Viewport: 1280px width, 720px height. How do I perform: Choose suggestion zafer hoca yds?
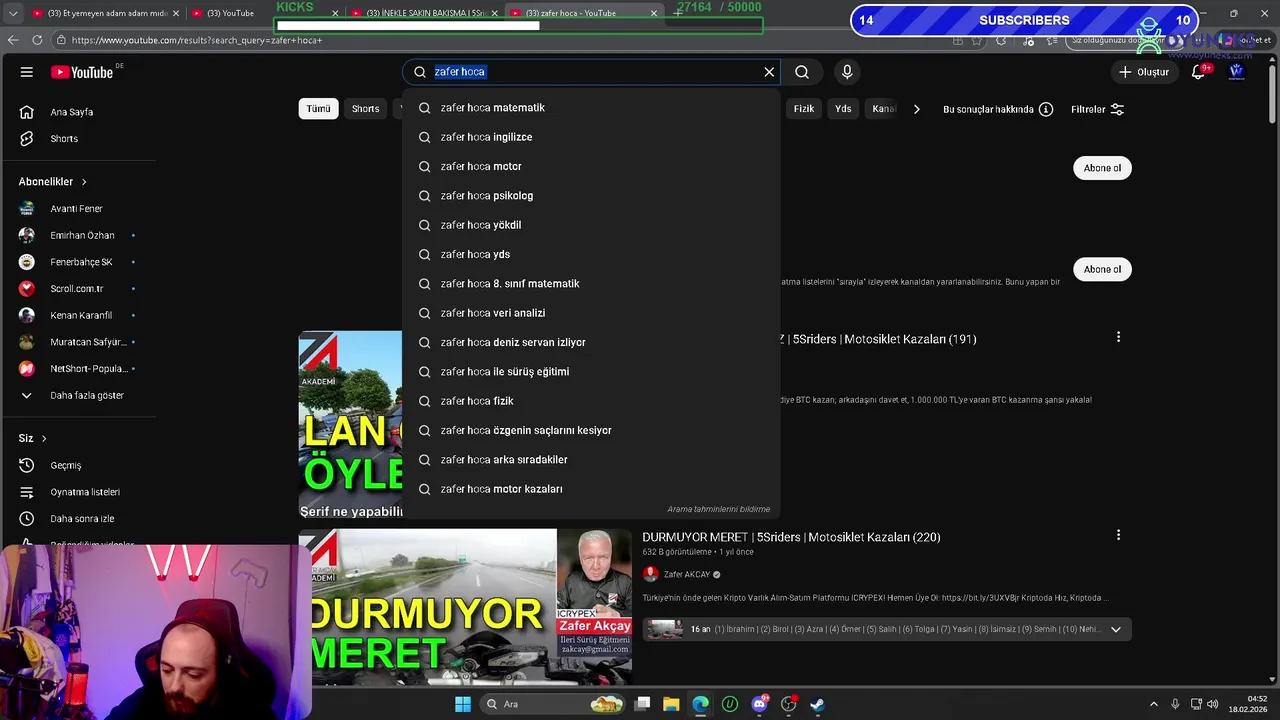[x=591, y=255]
